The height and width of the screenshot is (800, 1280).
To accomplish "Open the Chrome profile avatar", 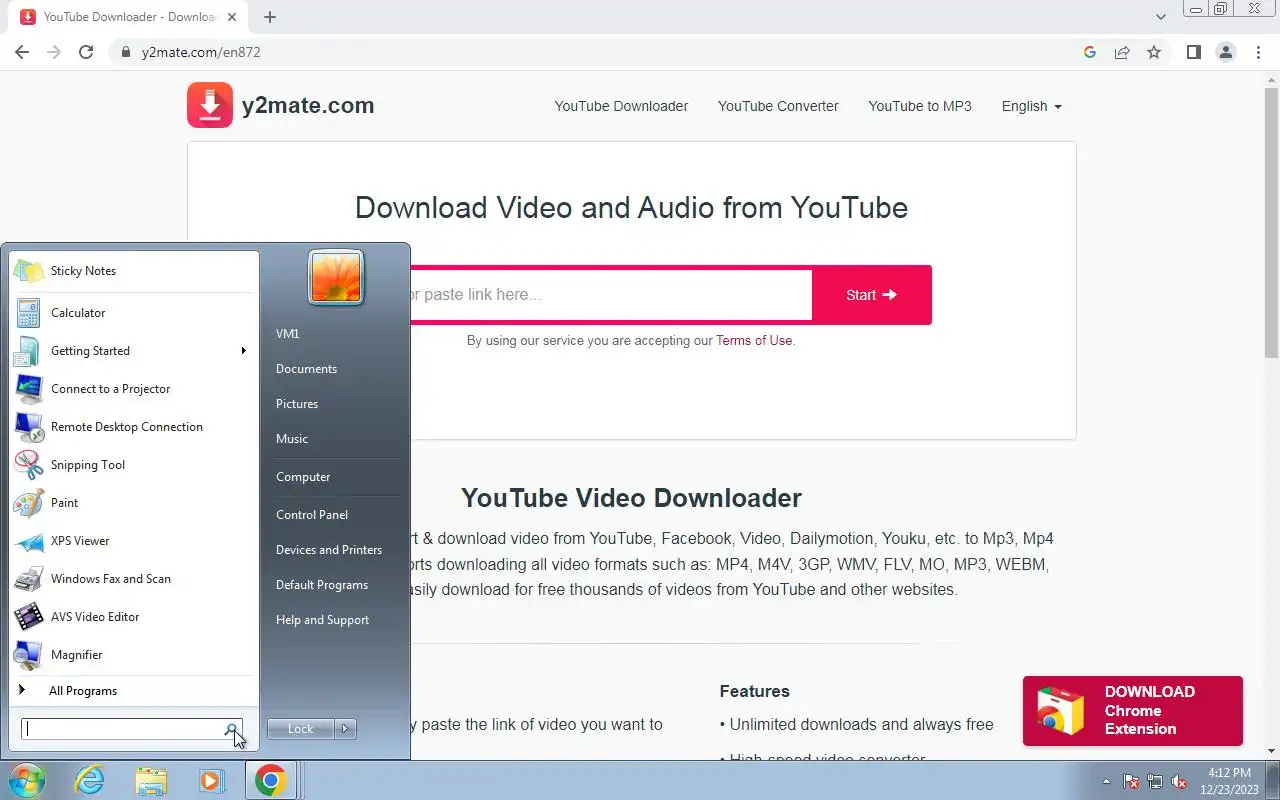I will tap(1226, 52).
